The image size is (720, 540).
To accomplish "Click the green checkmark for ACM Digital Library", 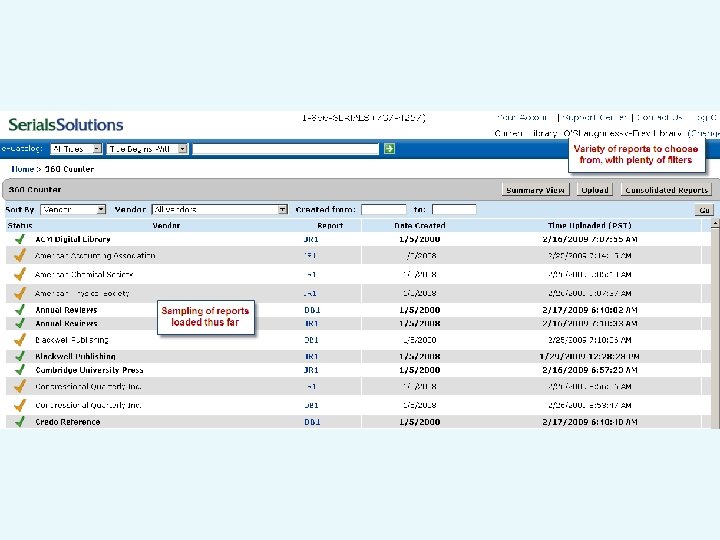I will pyautogui.click(x=20, y=239).
